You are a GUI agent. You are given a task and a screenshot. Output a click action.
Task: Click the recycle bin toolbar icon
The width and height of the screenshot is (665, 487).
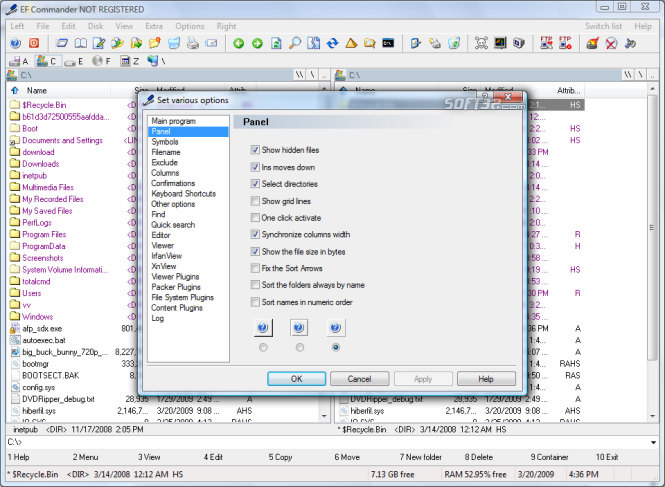coord(454,43)
